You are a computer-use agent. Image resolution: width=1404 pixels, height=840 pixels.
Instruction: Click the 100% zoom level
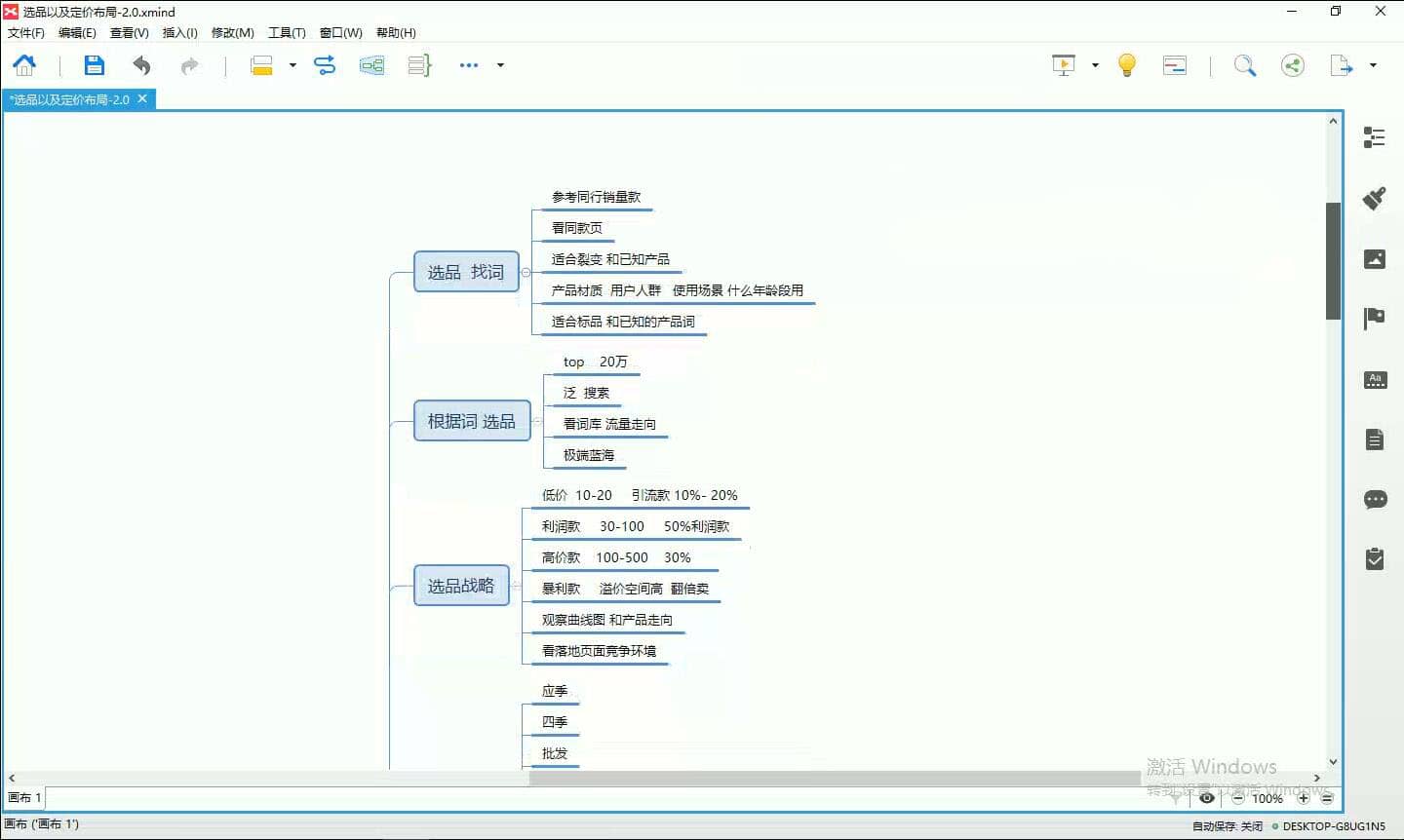click(1267, 798)
